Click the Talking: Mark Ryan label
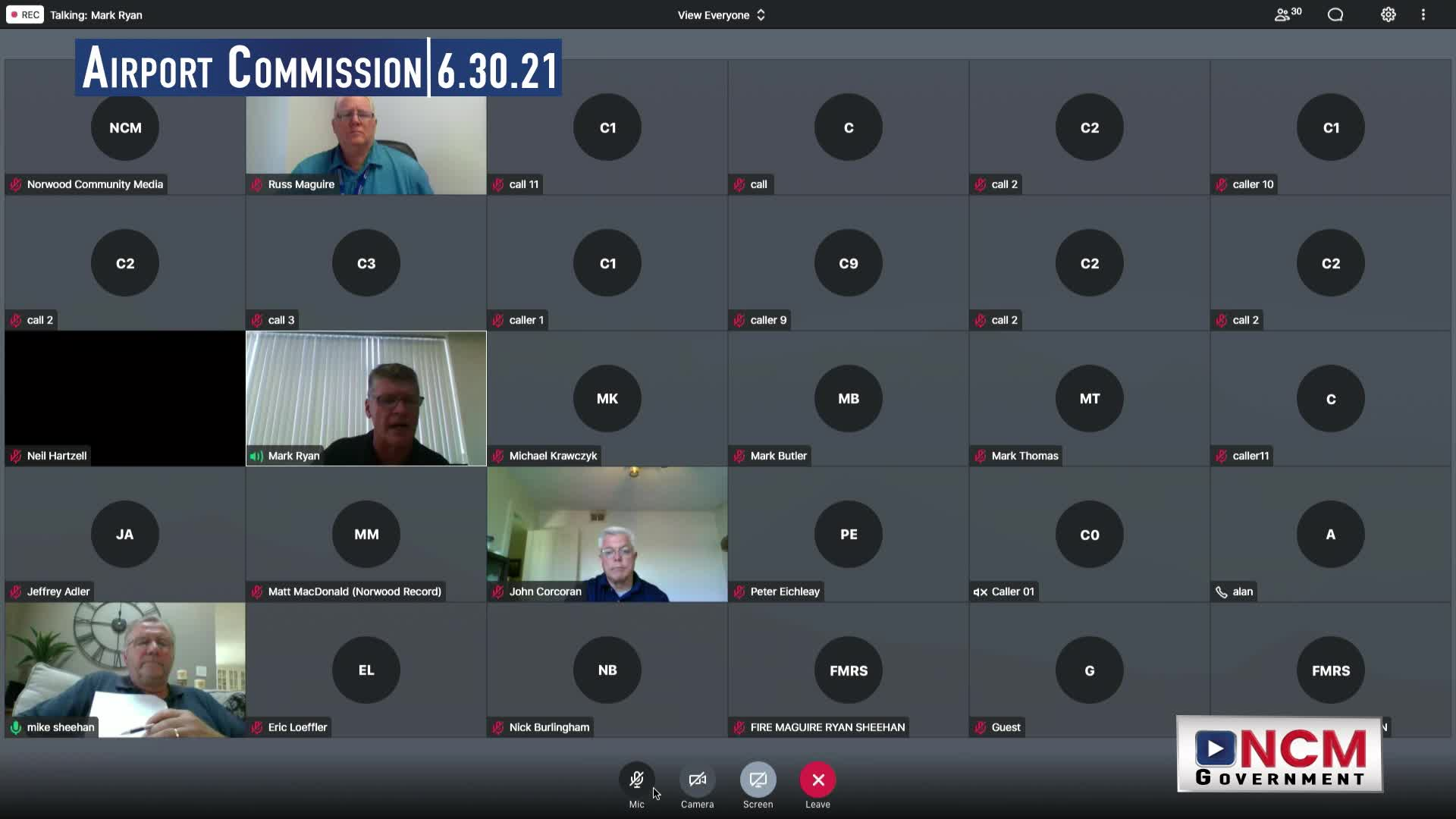 click(96, 15)
